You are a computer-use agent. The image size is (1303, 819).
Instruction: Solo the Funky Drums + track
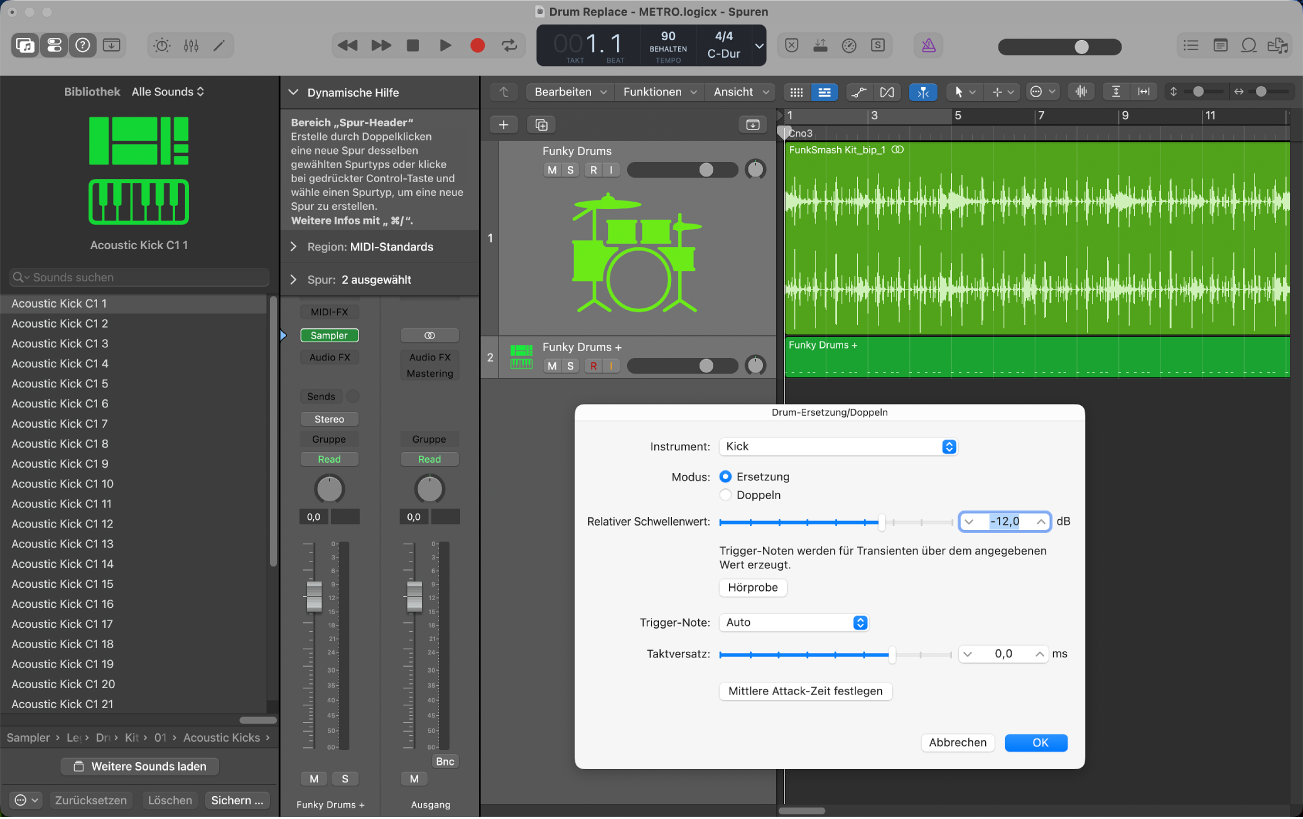[571, 366]
